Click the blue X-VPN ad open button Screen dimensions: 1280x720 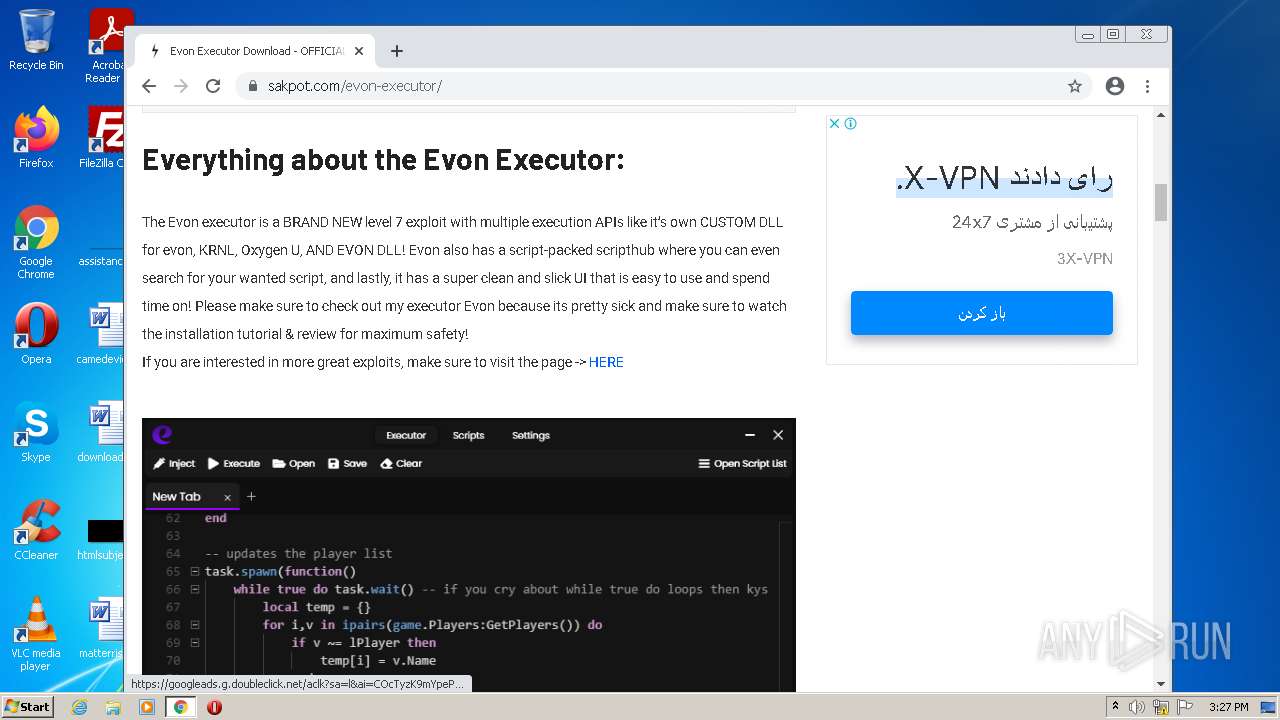click(982, 313)
